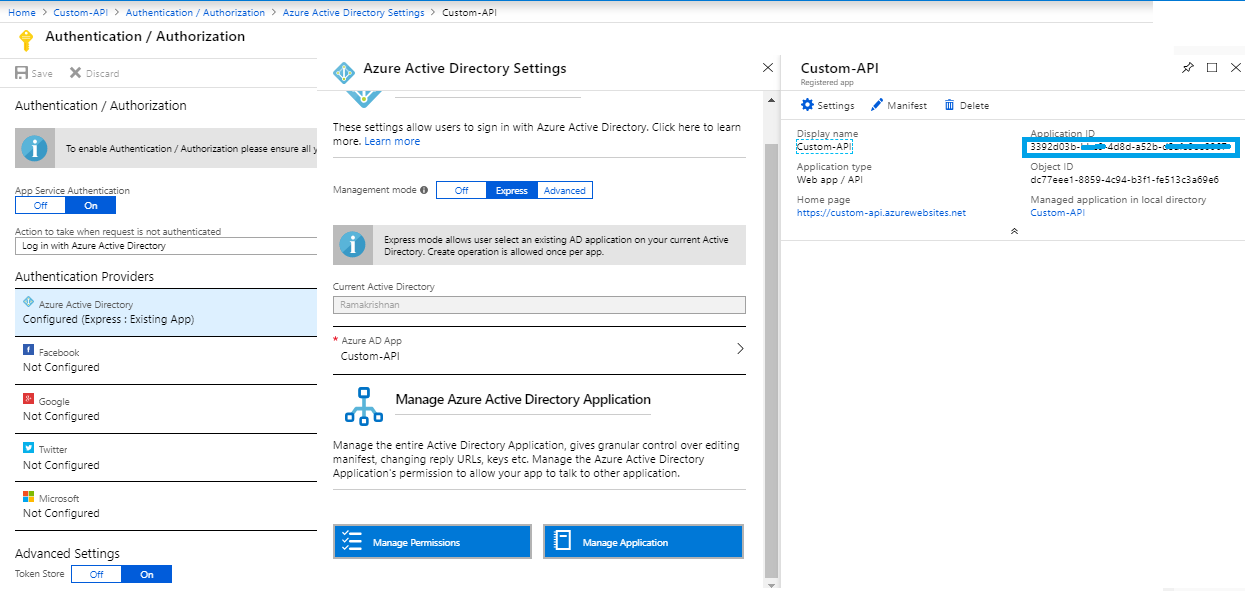
Task: Click the Current Active Directory field
Action: click(539, 305)
